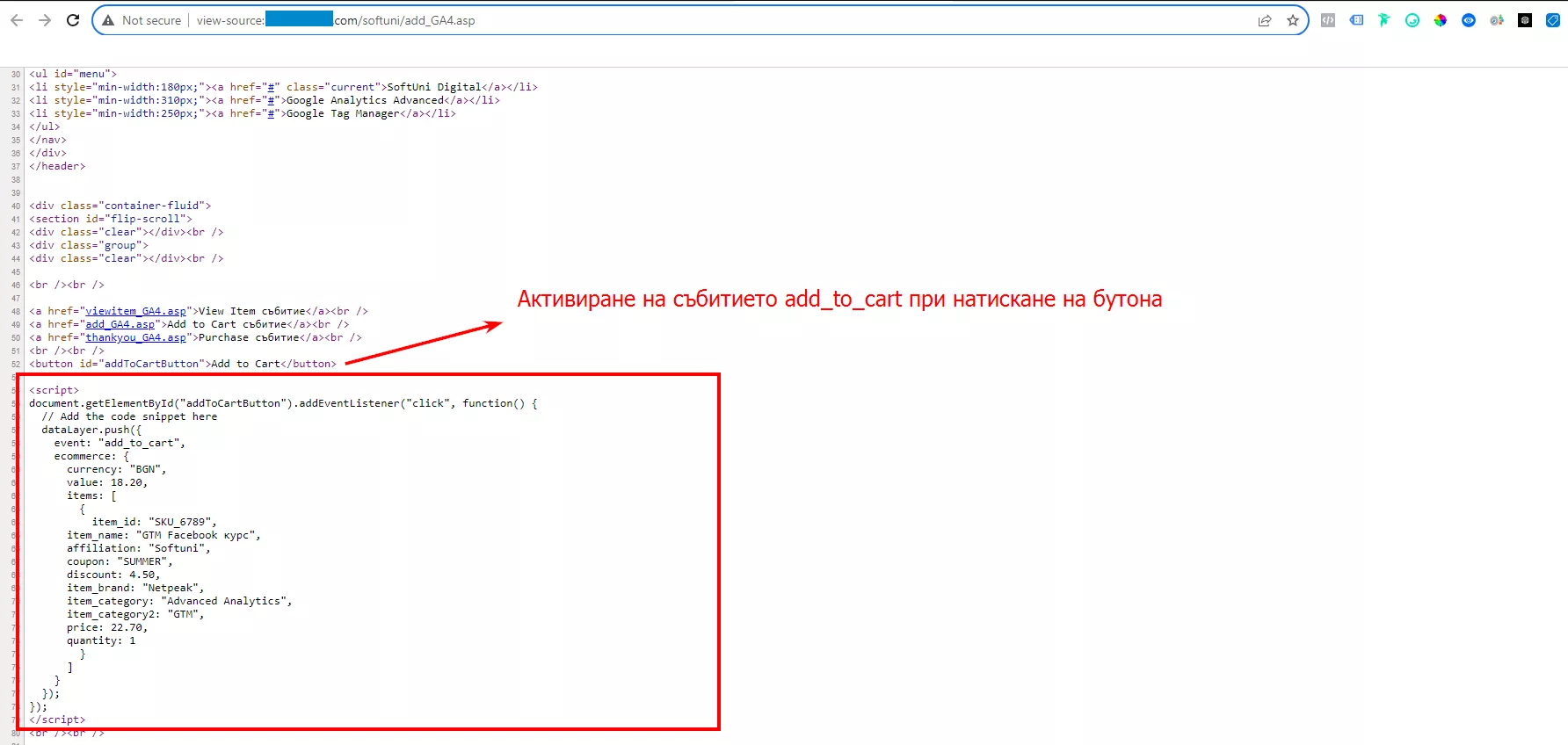Click the affiliation: "Softuni" line
The width and height of the screenshot is (1568, 745).
[x=139, y=548]
